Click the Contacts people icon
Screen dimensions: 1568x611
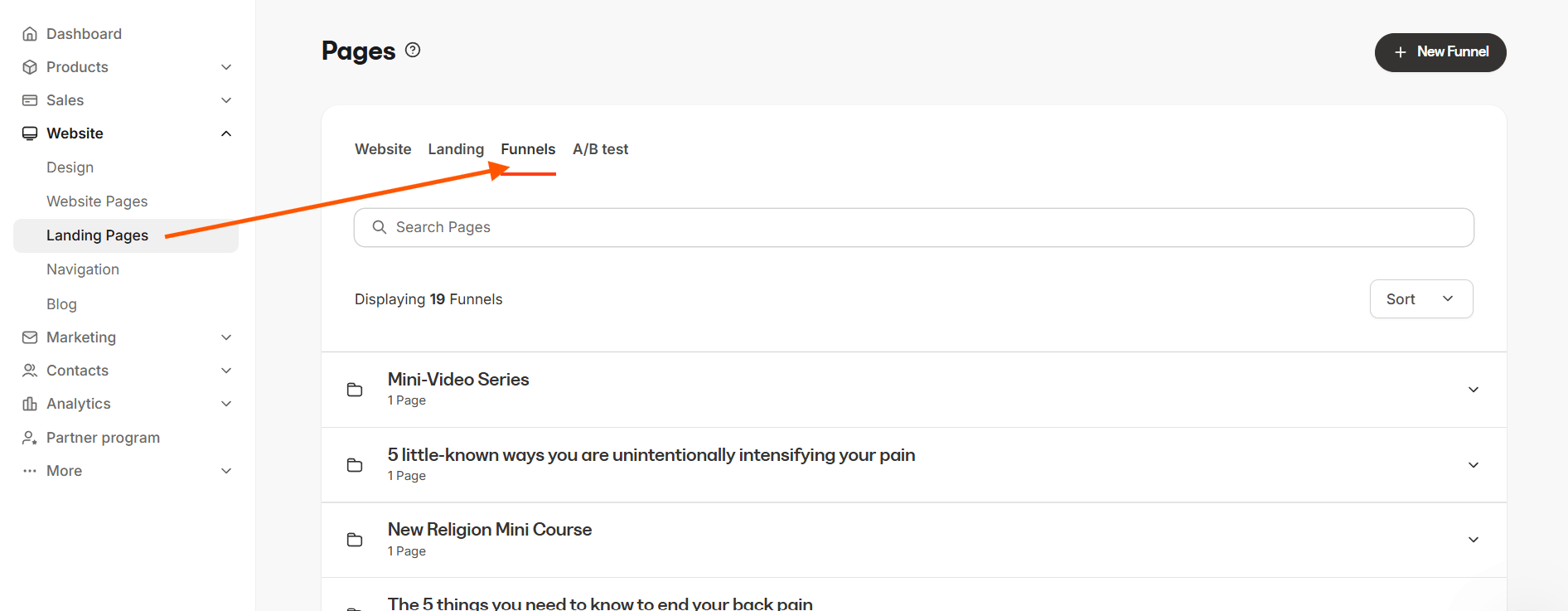pos(30,371)
